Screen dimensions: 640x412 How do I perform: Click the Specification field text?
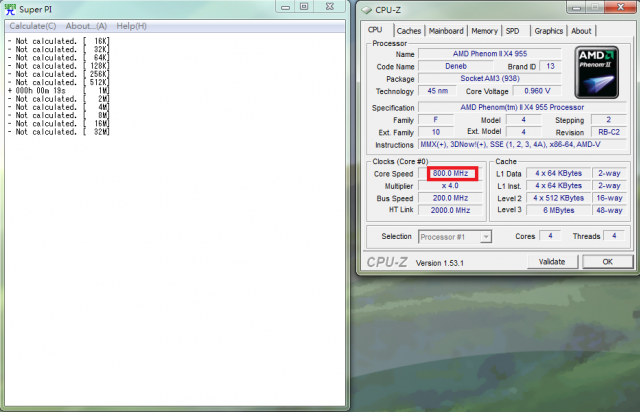pyautogui.click(x=522, y=107)
